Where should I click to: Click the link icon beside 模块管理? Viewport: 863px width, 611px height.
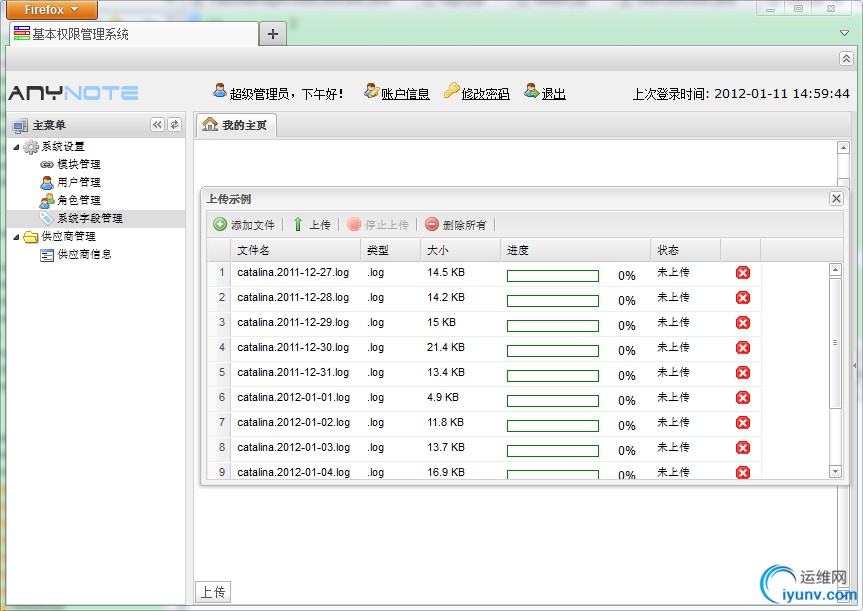[47, 164]
